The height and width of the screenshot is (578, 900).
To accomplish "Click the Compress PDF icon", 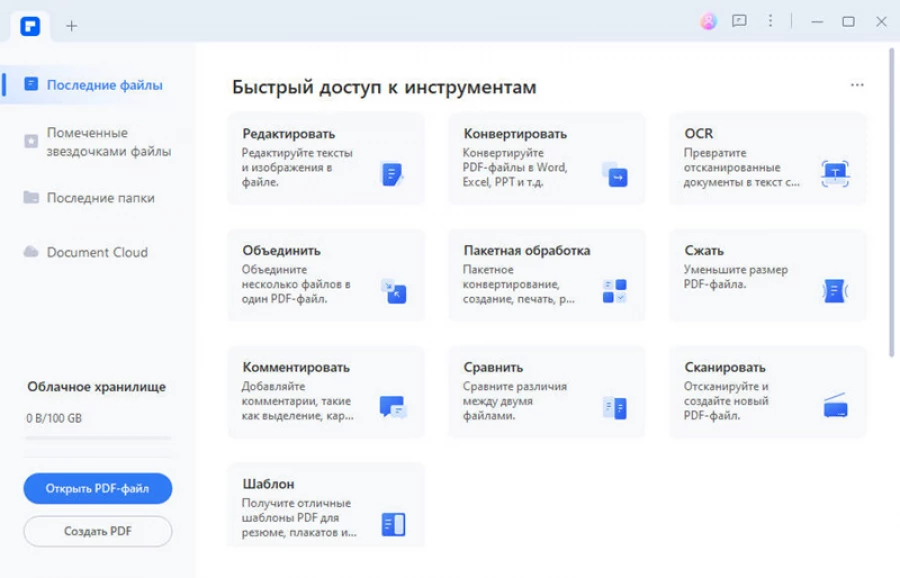I will pyautogui.click(x=834, y=291).
